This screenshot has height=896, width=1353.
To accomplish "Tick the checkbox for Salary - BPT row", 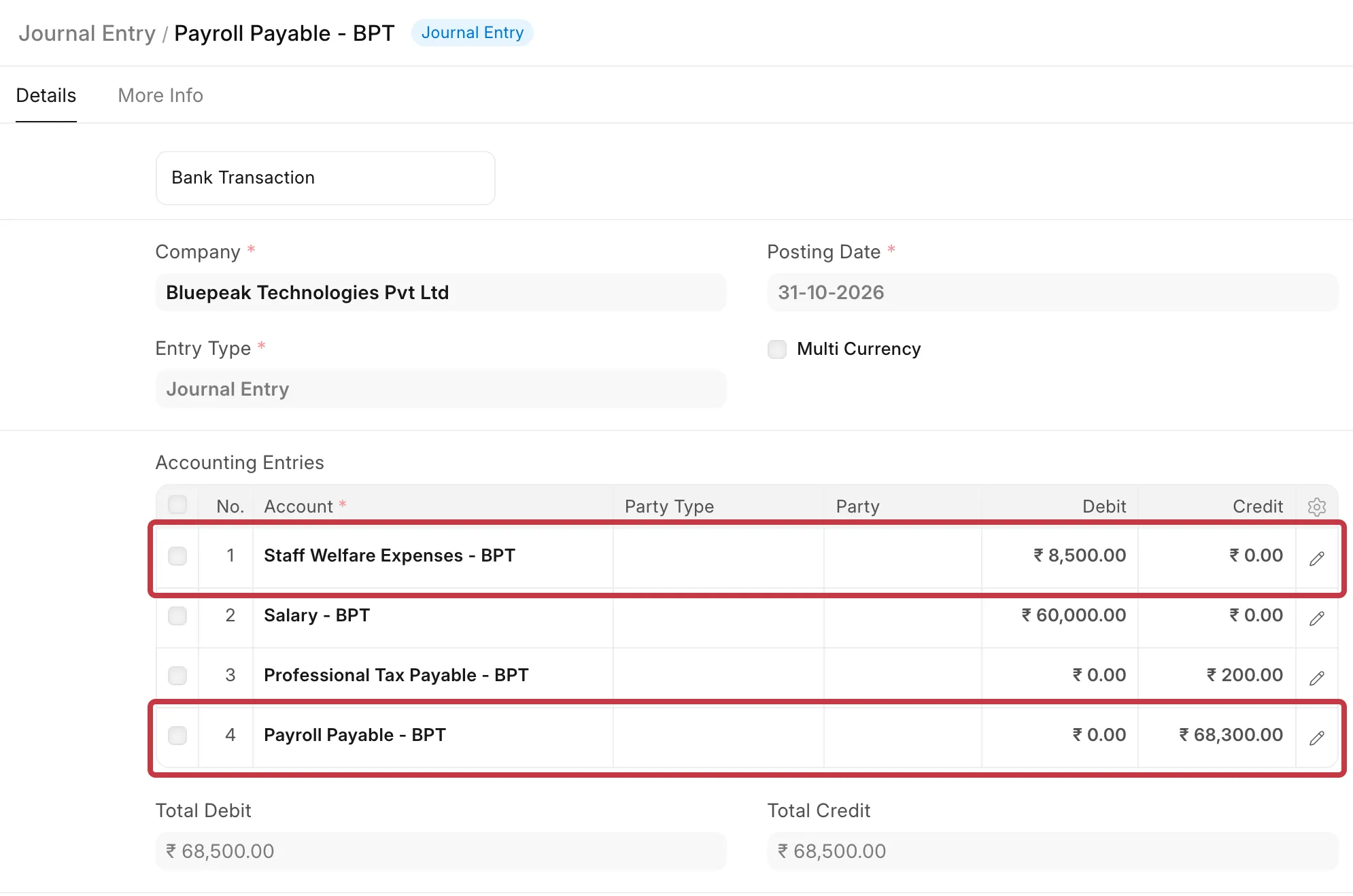I will pos(177,615).
